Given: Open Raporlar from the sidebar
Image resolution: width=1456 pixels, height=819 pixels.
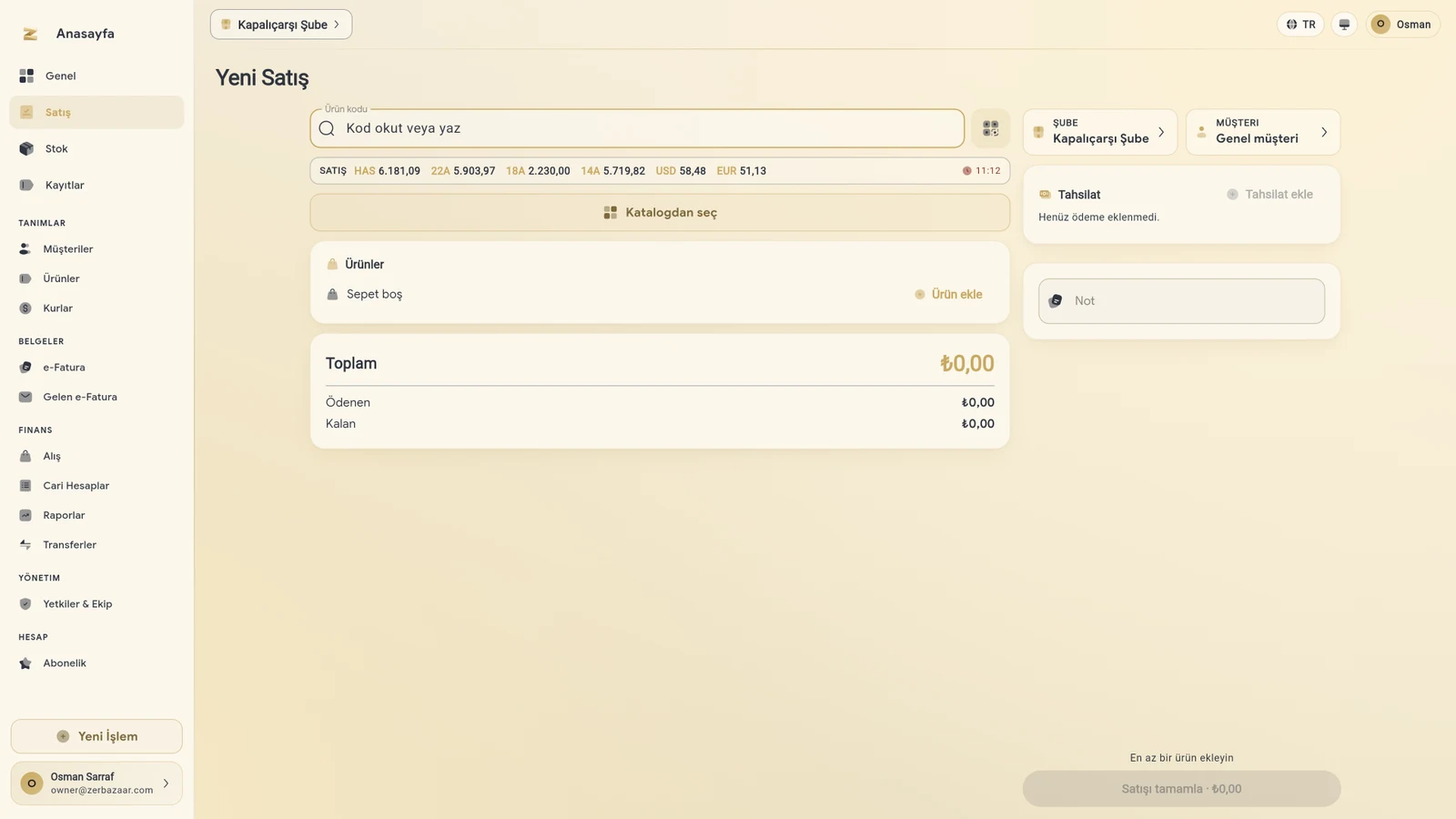Looking at the screenshot, I should pyautogui.click(x=96, y=515).
